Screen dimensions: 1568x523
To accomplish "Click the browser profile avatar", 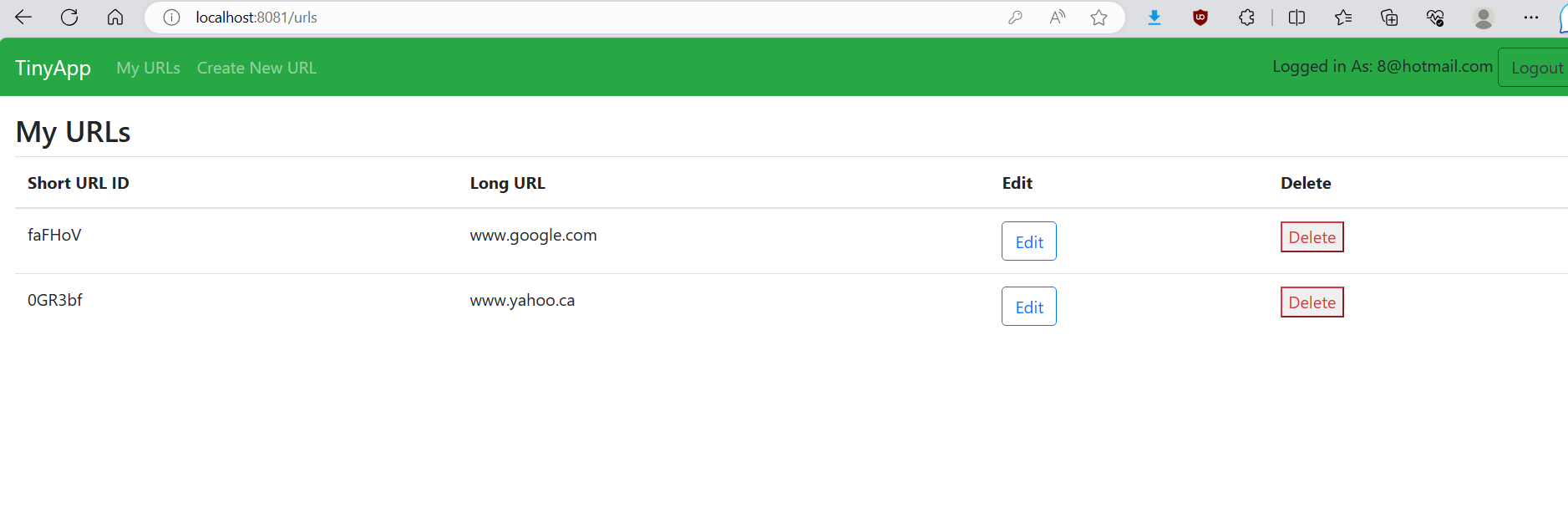I will (x=1484, y=17).
